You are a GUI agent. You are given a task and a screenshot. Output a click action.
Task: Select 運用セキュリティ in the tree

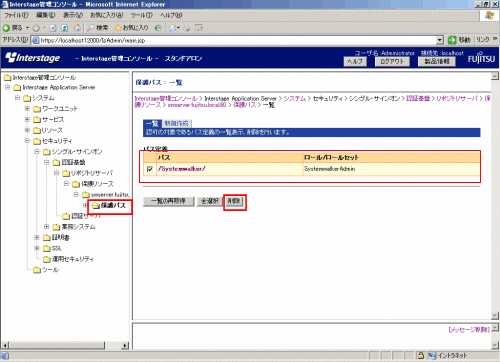[73, 259]
